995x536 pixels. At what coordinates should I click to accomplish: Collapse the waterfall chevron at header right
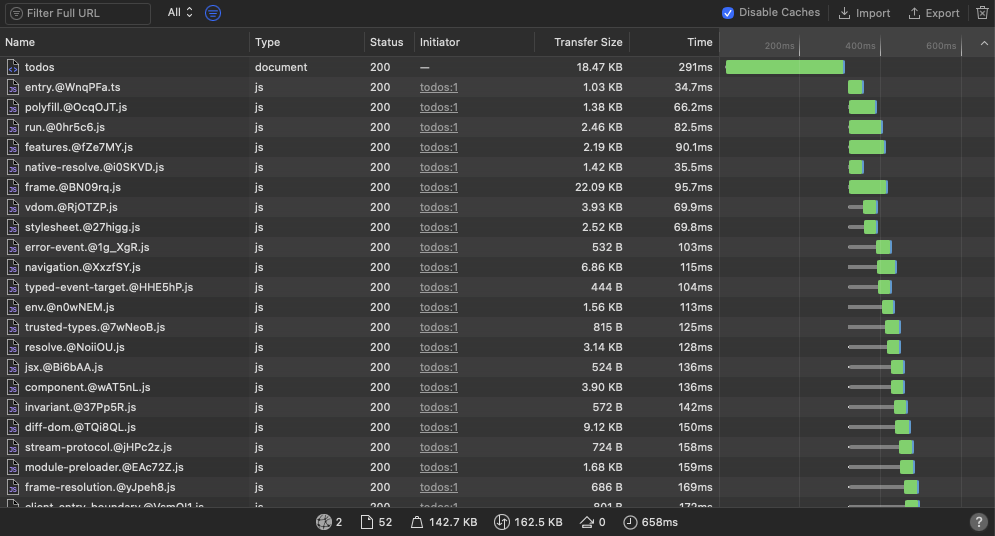(984, 43)
